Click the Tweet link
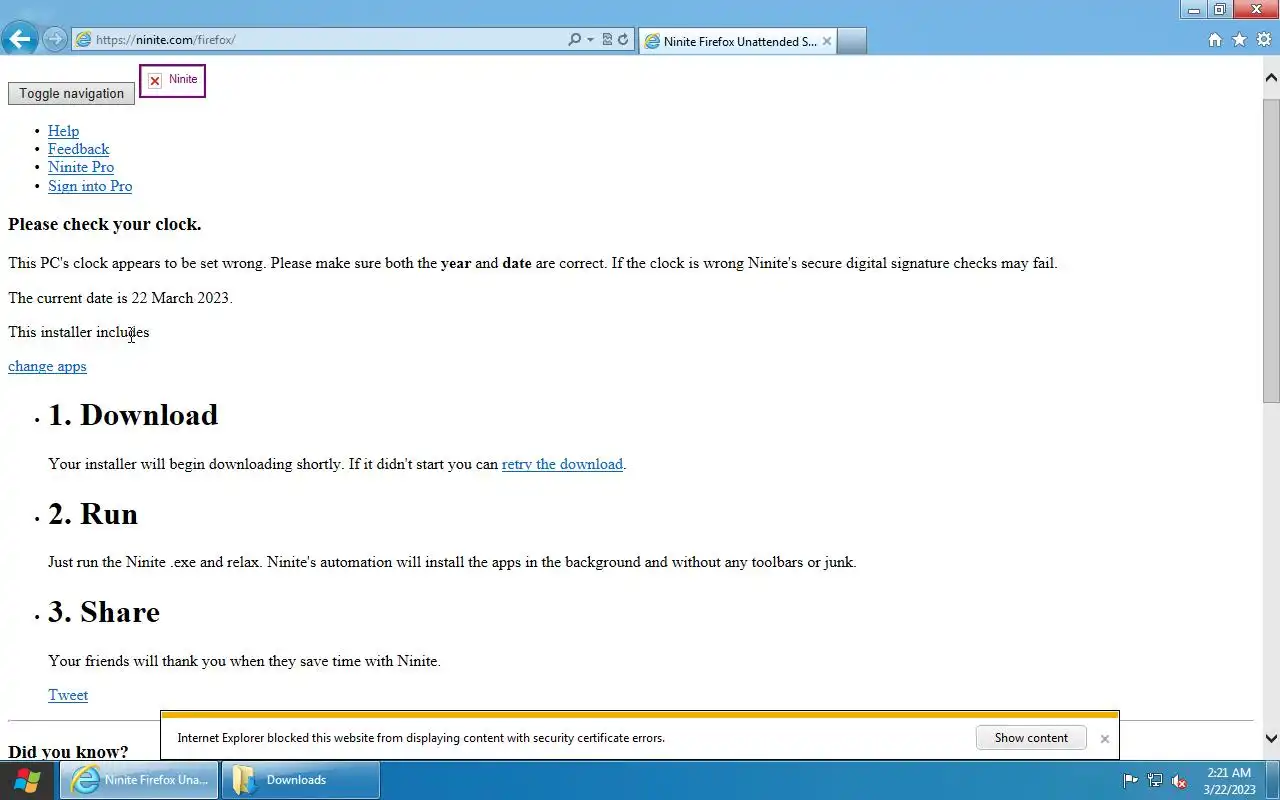Image resolution: width=1280 pixels, height=800 pixels. [x=68, y=695]
